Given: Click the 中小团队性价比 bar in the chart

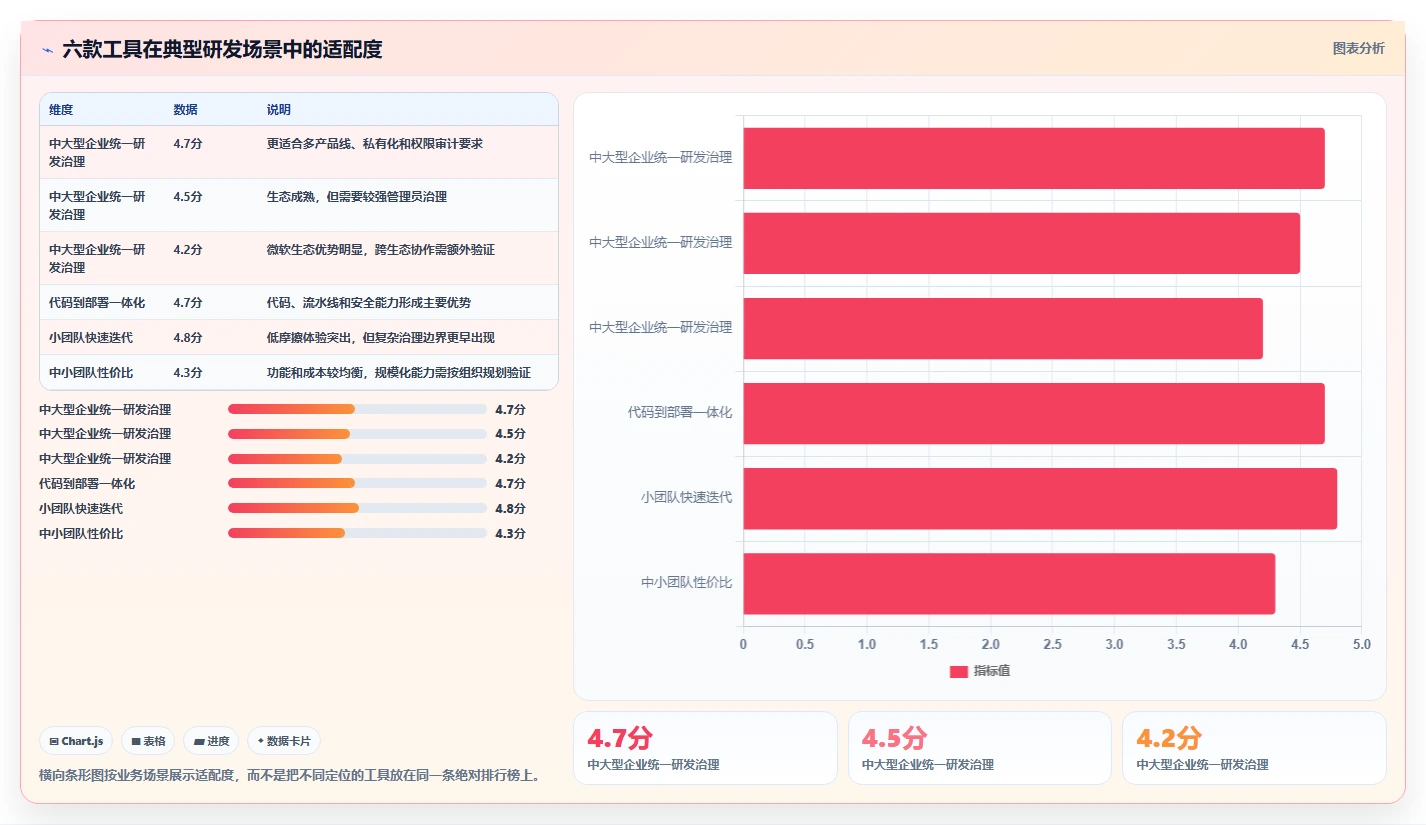Looking at the screenshot, I should pyautogui.click(x=1009, y=583).
